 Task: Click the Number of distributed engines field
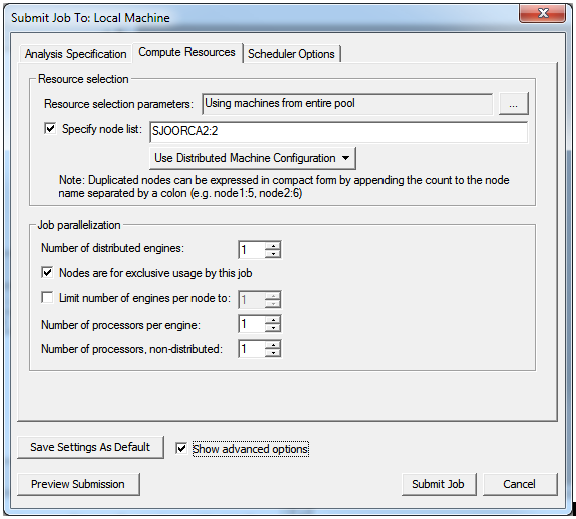coord(252,250)
